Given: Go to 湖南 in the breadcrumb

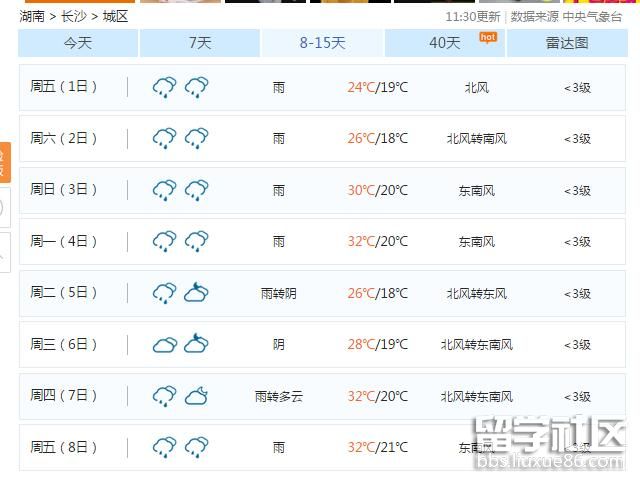Looking at the screenshot, I should coord(32,16).
